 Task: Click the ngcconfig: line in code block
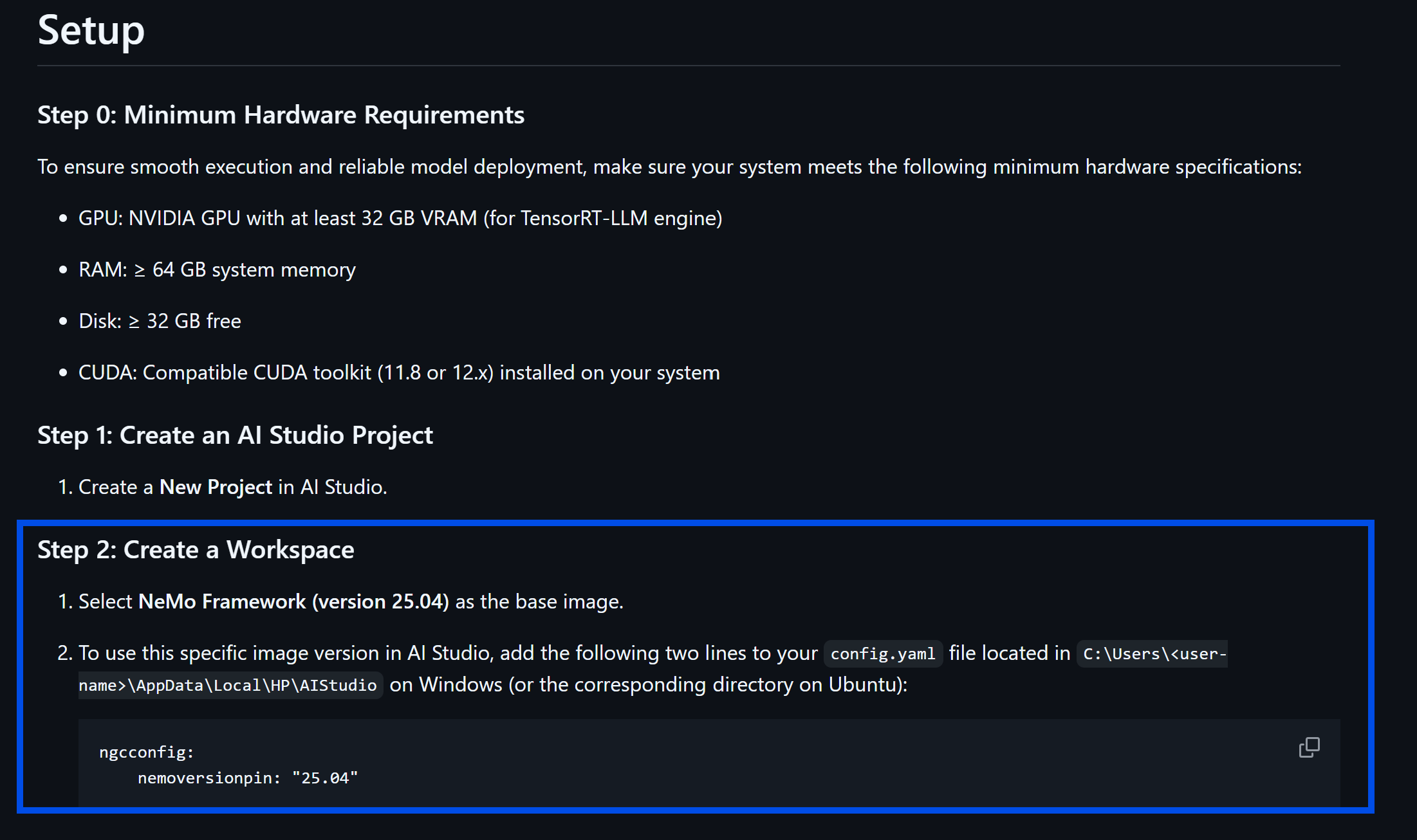point(147,752)
